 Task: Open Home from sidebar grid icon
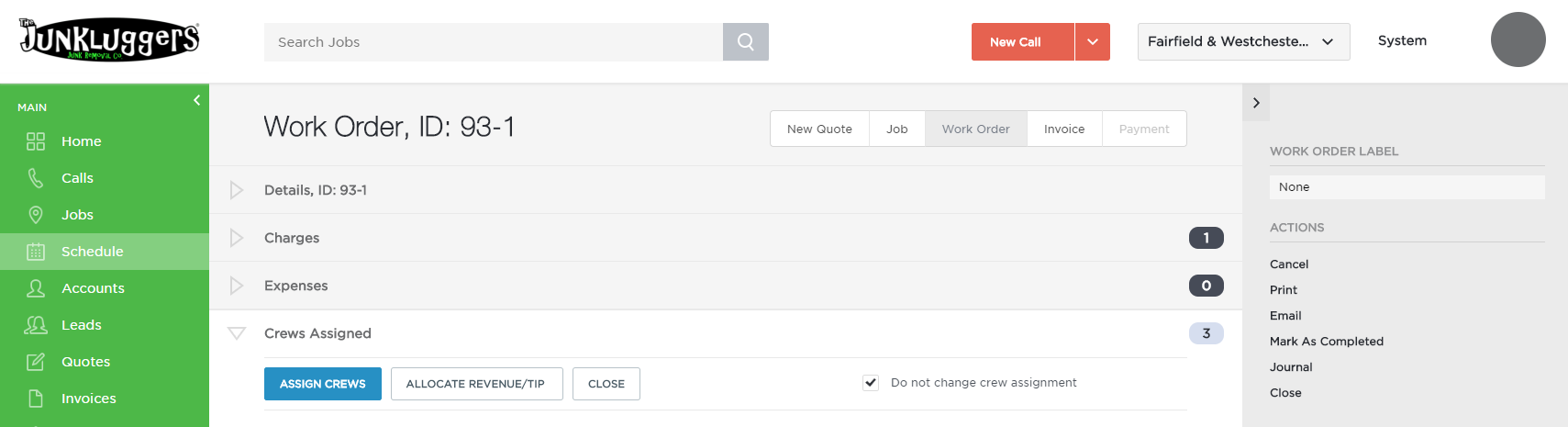pyautogui.click(x=36, y=141)
